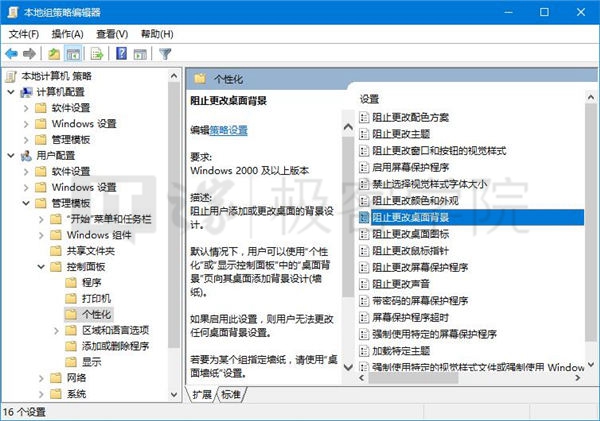
Task: Click the folder icon beside 程序
Action: click(x=71, y=282)
